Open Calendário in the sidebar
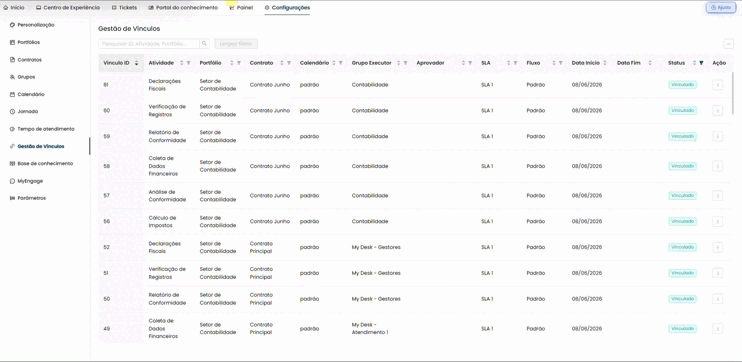 pyautogui.click(x=27, y=94)
